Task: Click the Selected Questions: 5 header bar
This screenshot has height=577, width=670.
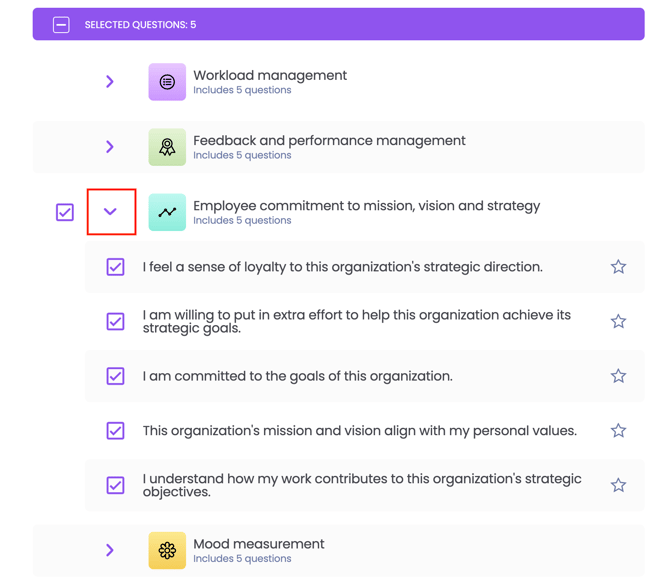Action: click(338, 24)
